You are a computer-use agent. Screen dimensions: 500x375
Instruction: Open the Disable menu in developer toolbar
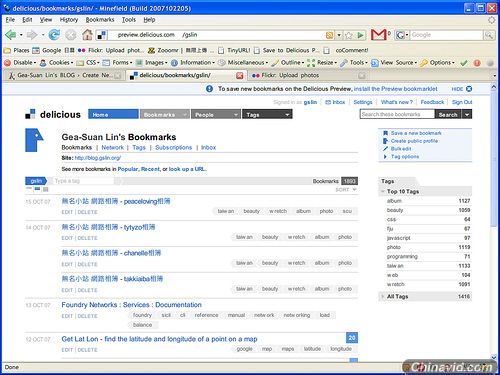(21, 63)
